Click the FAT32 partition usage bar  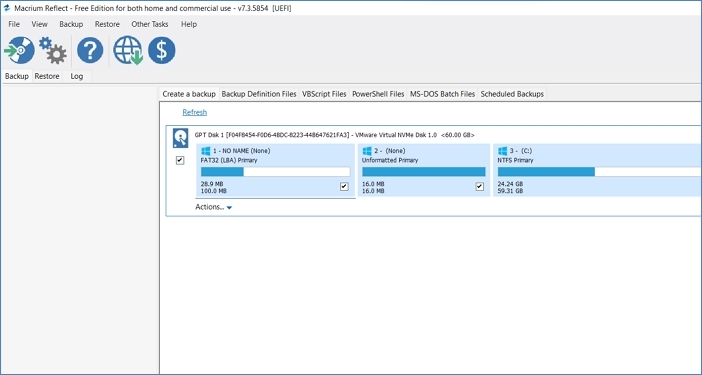tap(275, 172)
